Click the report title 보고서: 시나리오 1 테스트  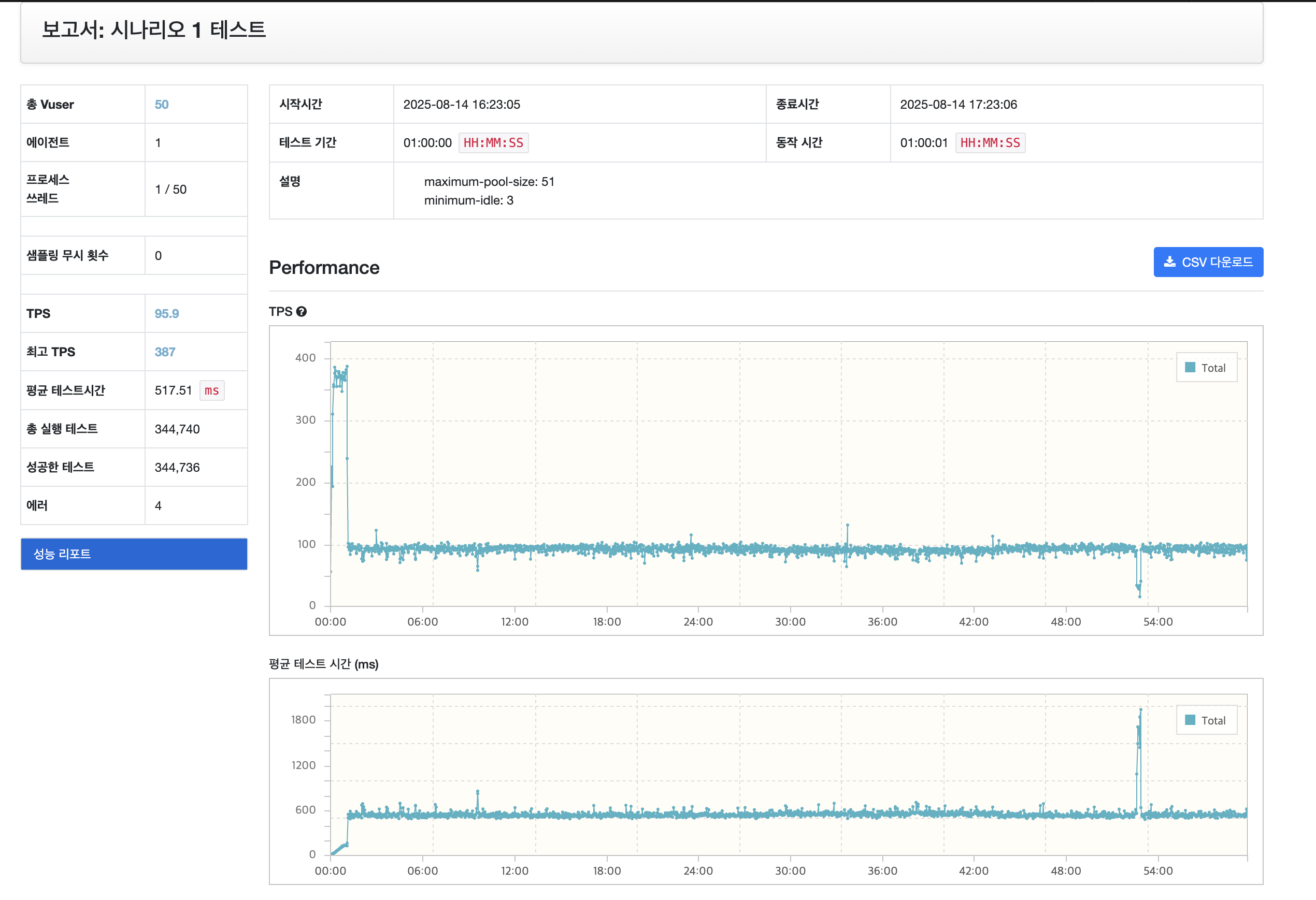tap(154, 30)
